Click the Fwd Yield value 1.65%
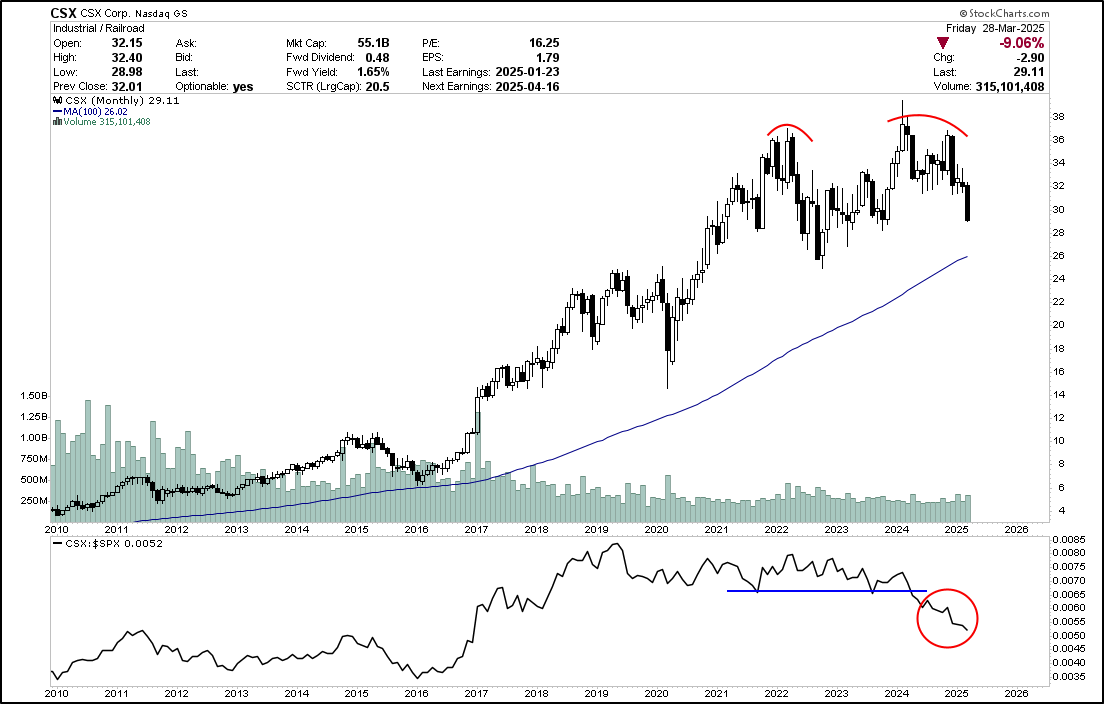The image size is (1104, 704). pyautogui.click(x=372, y=73)
